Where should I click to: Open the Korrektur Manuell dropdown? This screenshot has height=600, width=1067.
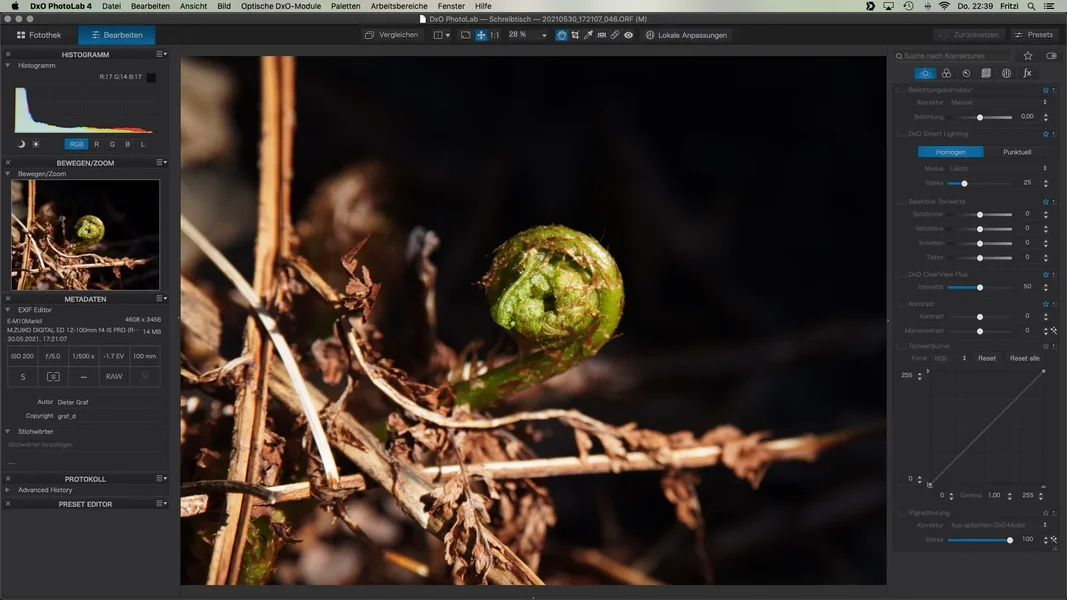(x=999, y=102)
